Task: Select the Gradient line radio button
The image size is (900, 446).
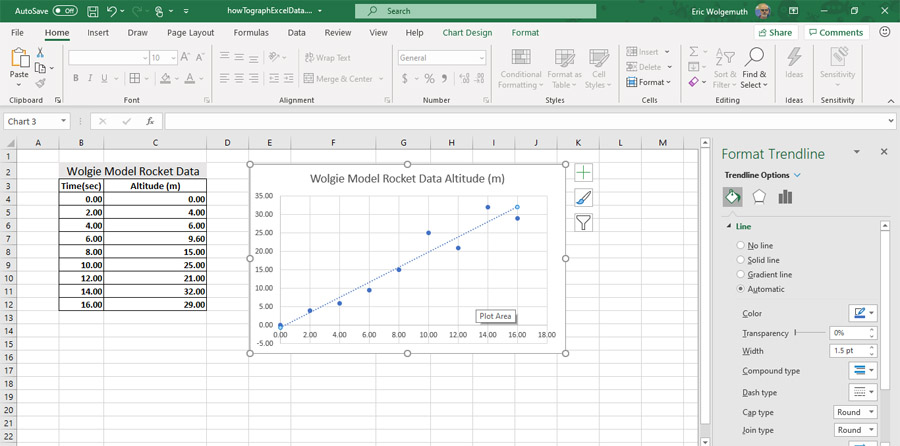Action: coord(740,274)
